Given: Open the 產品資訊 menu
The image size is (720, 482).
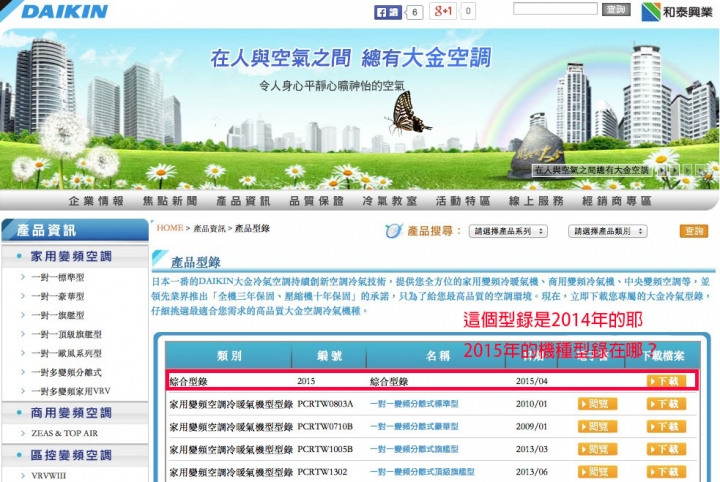Looking at the screenshot, I should tap(243, 201).
